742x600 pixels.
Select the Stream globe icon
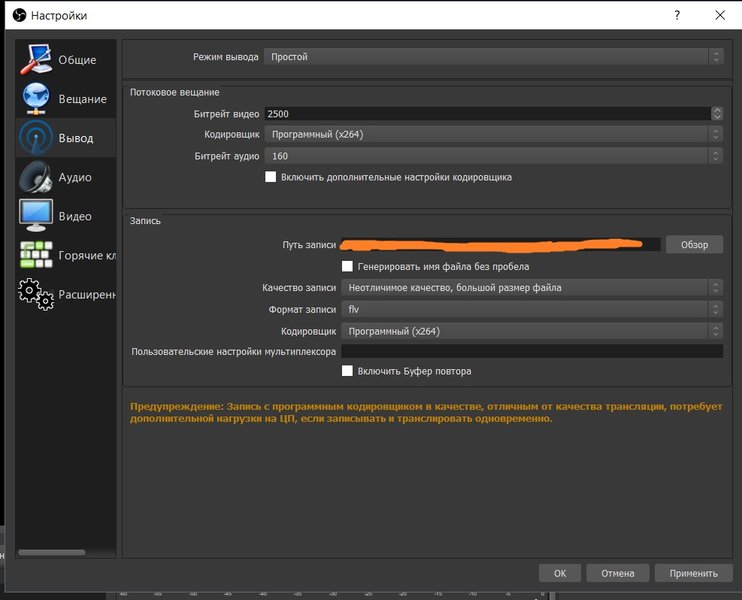[36, 98]
